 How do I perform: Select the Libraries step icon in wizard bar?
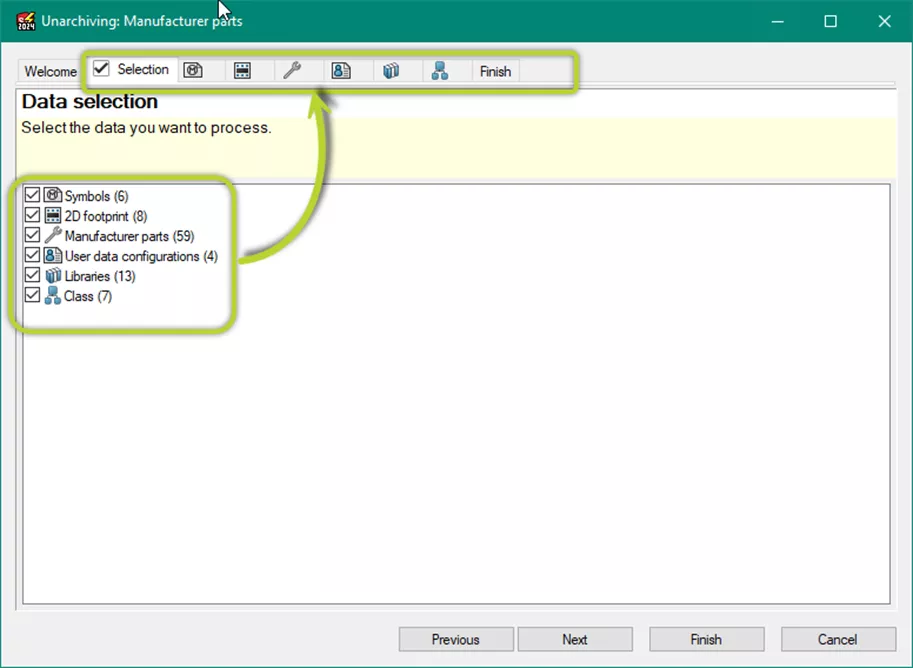(x=392, y=69)
